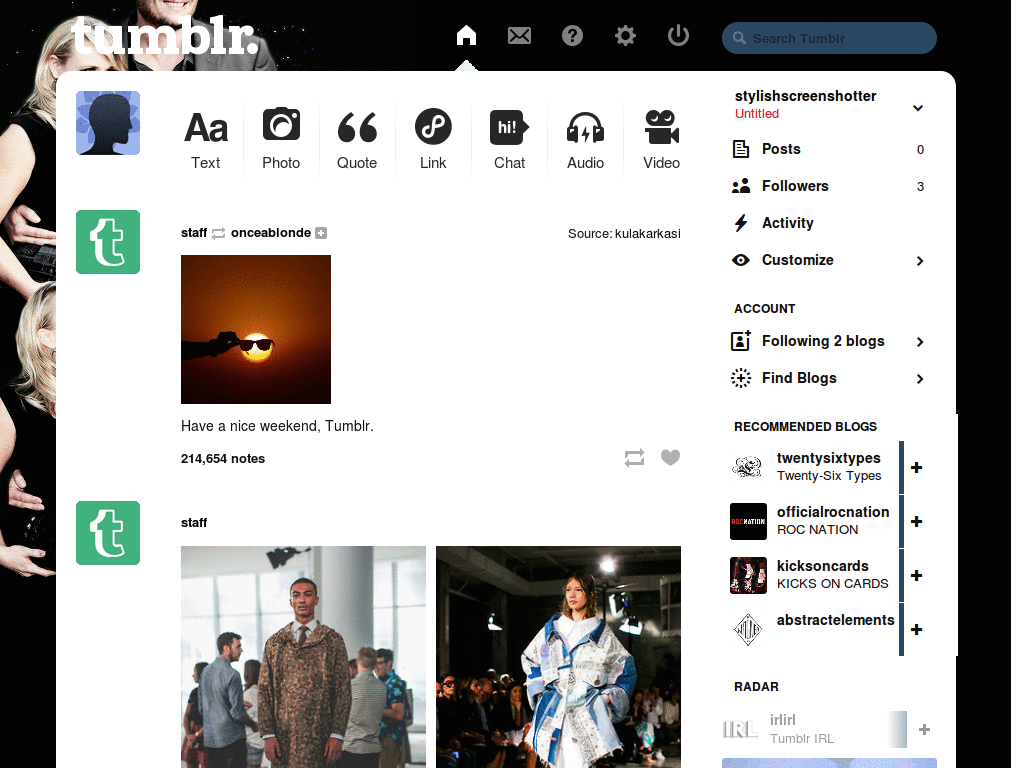
Task: Click the Search Tumblr field
Action: 829,39
